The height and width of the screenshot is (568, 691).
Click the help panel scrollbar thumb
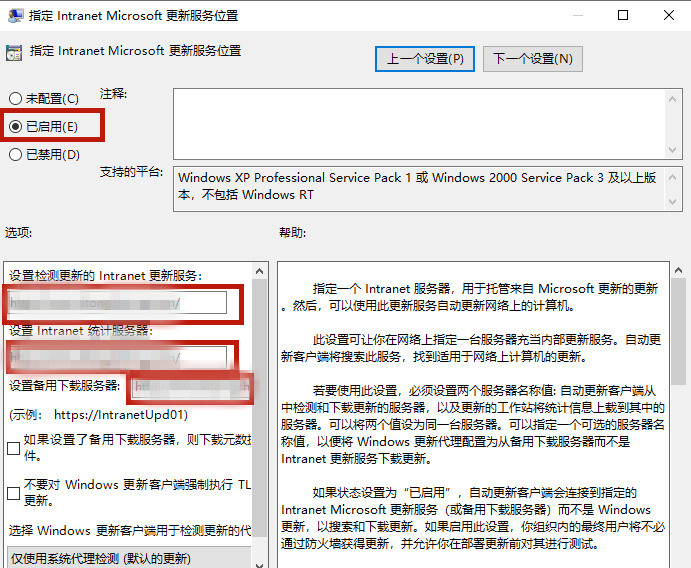(x=679, y=331)
